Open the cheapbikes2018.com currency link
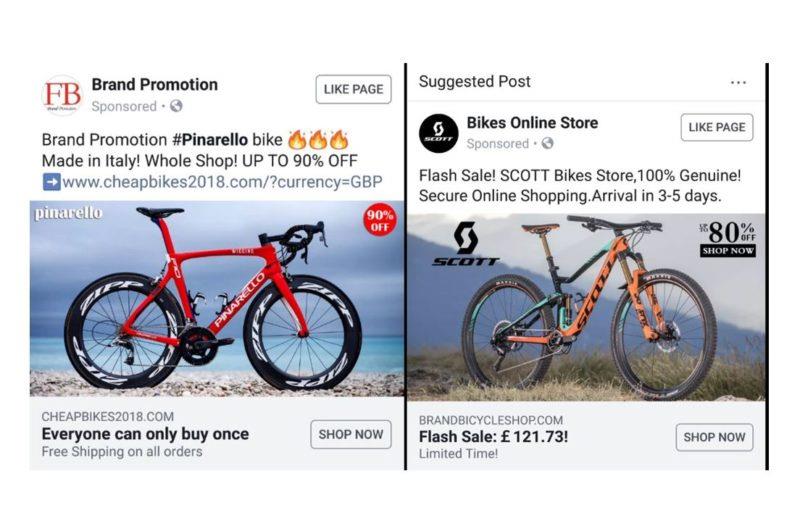This screenshot has height=521, width=800. tap(225, 182)
